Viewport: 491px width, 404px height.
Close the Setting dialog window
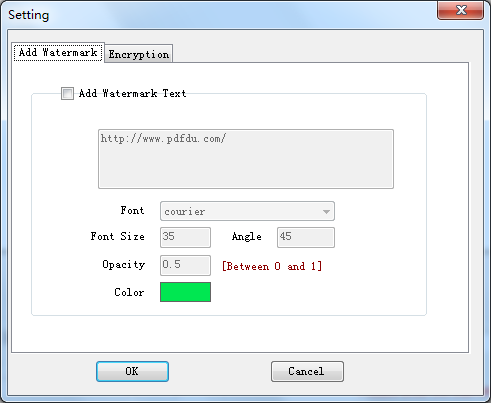(x=461, y=10)
